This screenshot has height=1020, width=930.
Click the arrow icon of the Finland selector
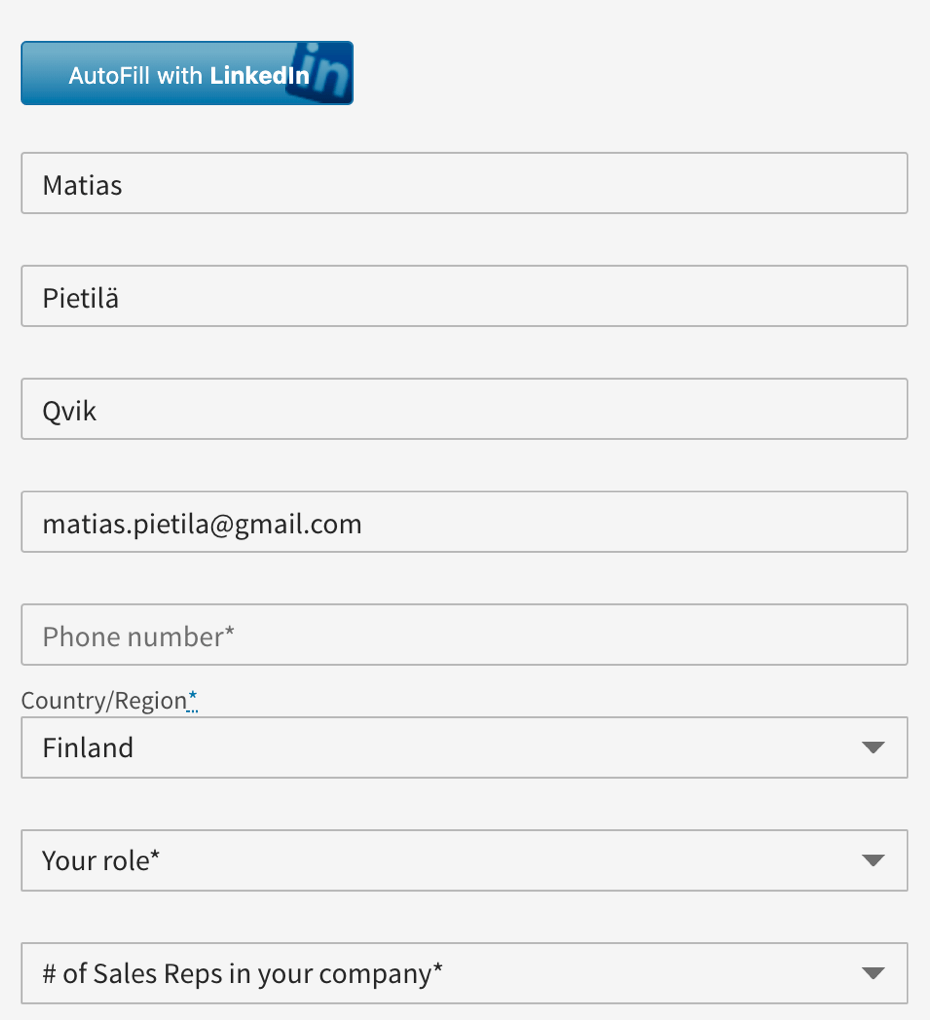pyautogui.click(x=873, y=748)
